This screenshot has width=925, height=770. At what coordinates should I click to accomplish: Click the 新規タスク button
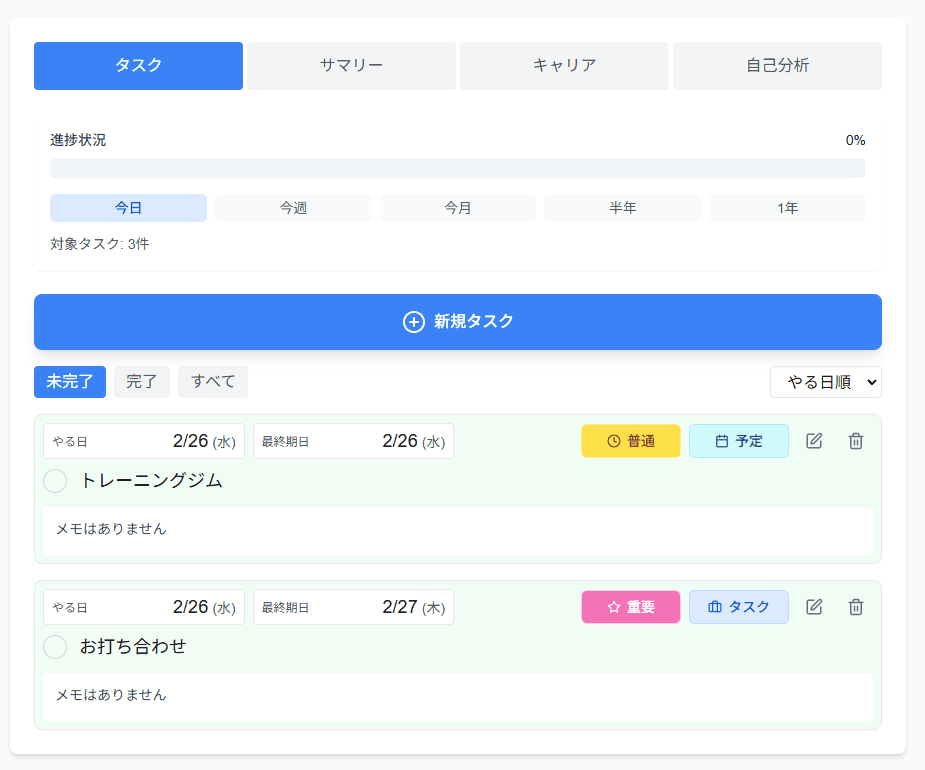tap(457, 322)
